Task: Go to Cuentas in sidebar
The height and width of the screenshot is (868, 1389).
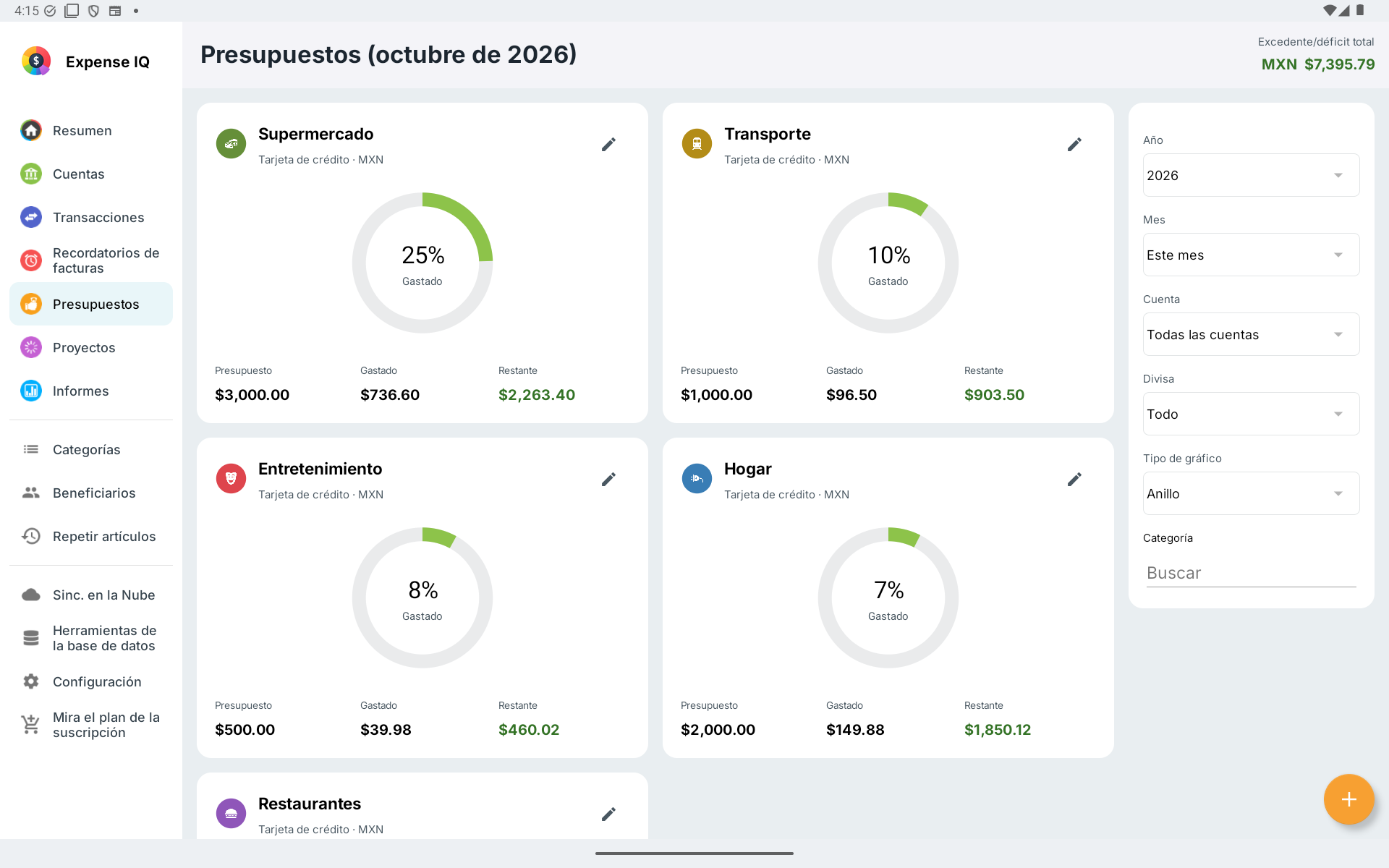Action: tap(91, 174)
